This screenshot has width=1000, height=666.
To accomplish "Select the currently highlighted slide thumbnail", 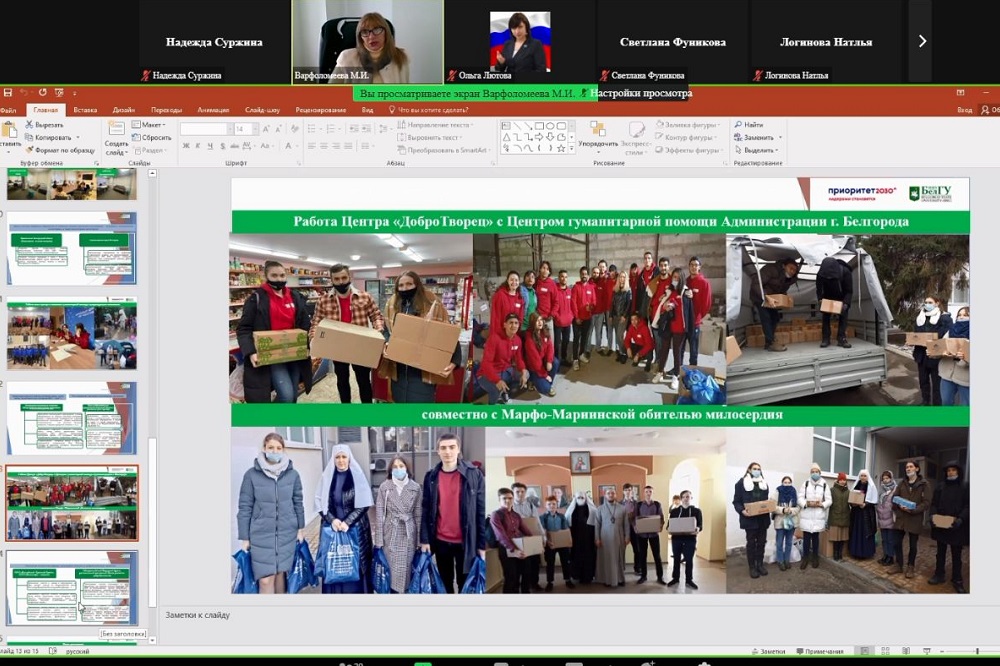I will click(72, 502).
